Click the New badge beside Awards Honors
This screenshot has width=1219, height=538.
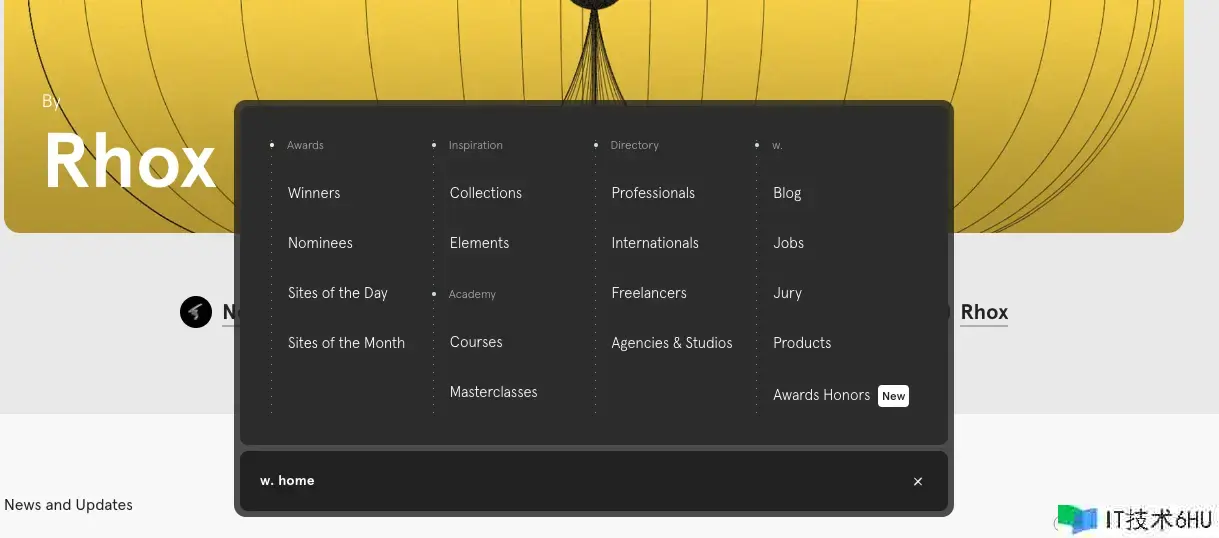(x=893, y=396)
